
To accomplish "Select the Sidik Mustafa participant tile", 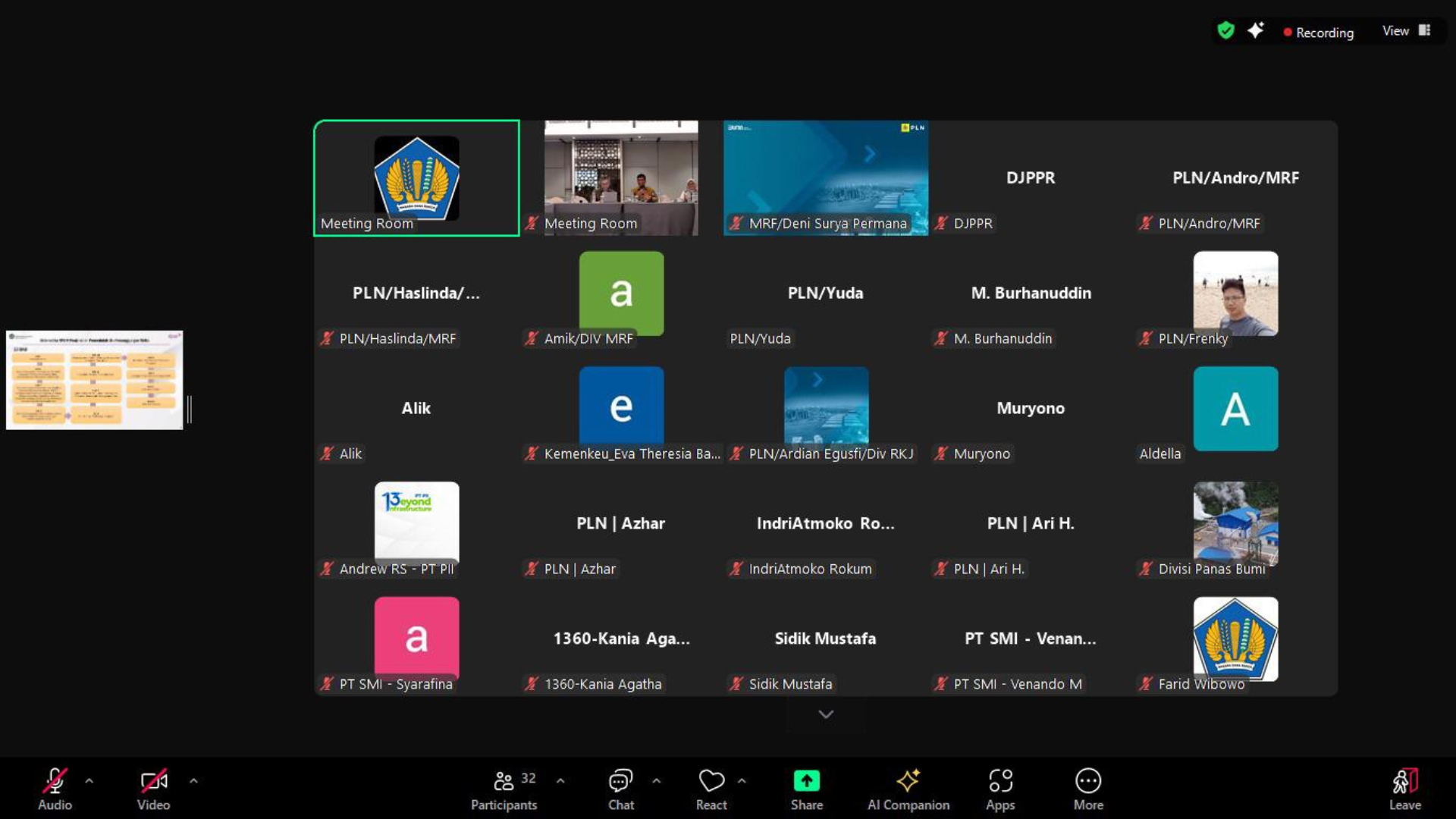I will 826,639.
